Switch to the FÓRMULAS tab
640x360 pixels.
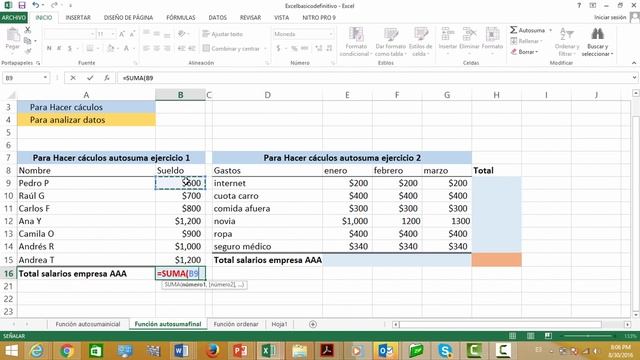(x=181, y=18)
